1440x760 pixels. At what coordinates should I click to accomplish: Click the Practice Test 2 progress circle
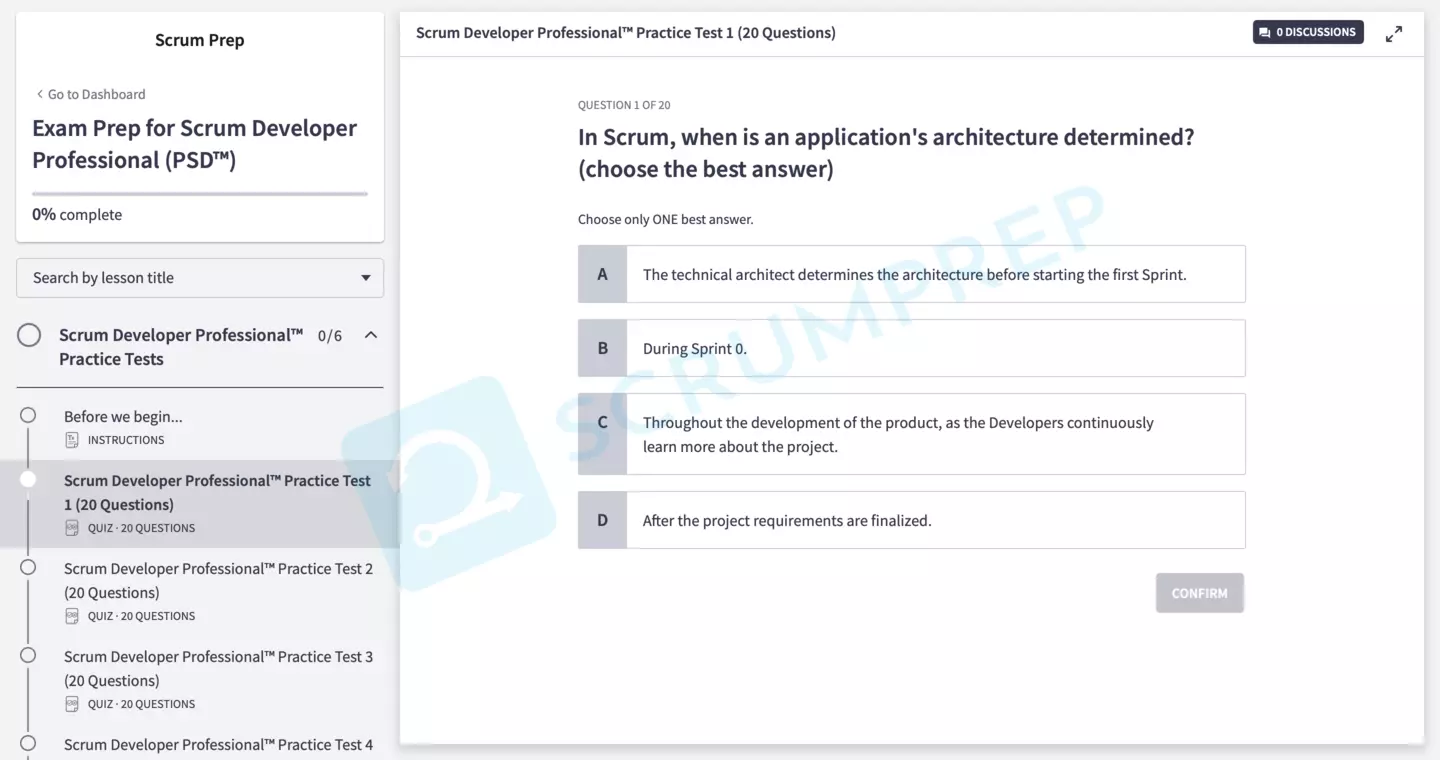click(x=28, y=567)
